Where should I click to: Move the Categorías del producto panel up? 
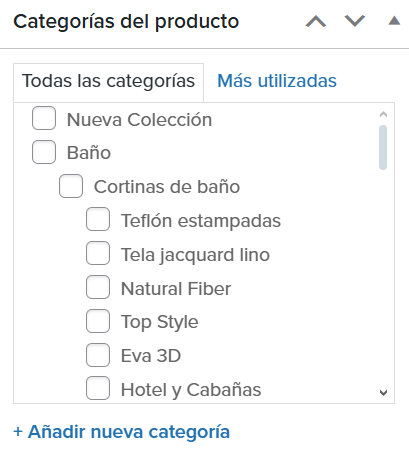pos(316,21)
